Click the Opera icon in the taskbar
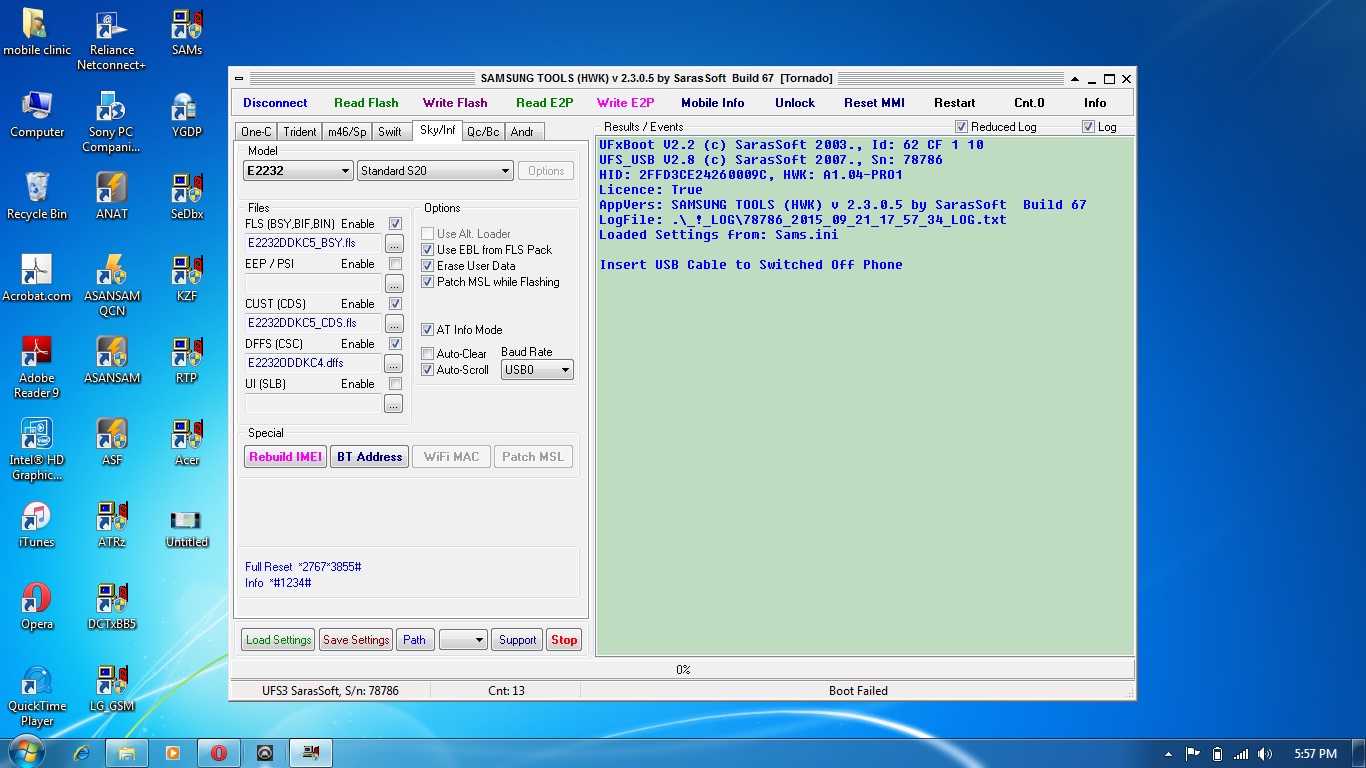The image size is (1366, 768). coord(218,753)
